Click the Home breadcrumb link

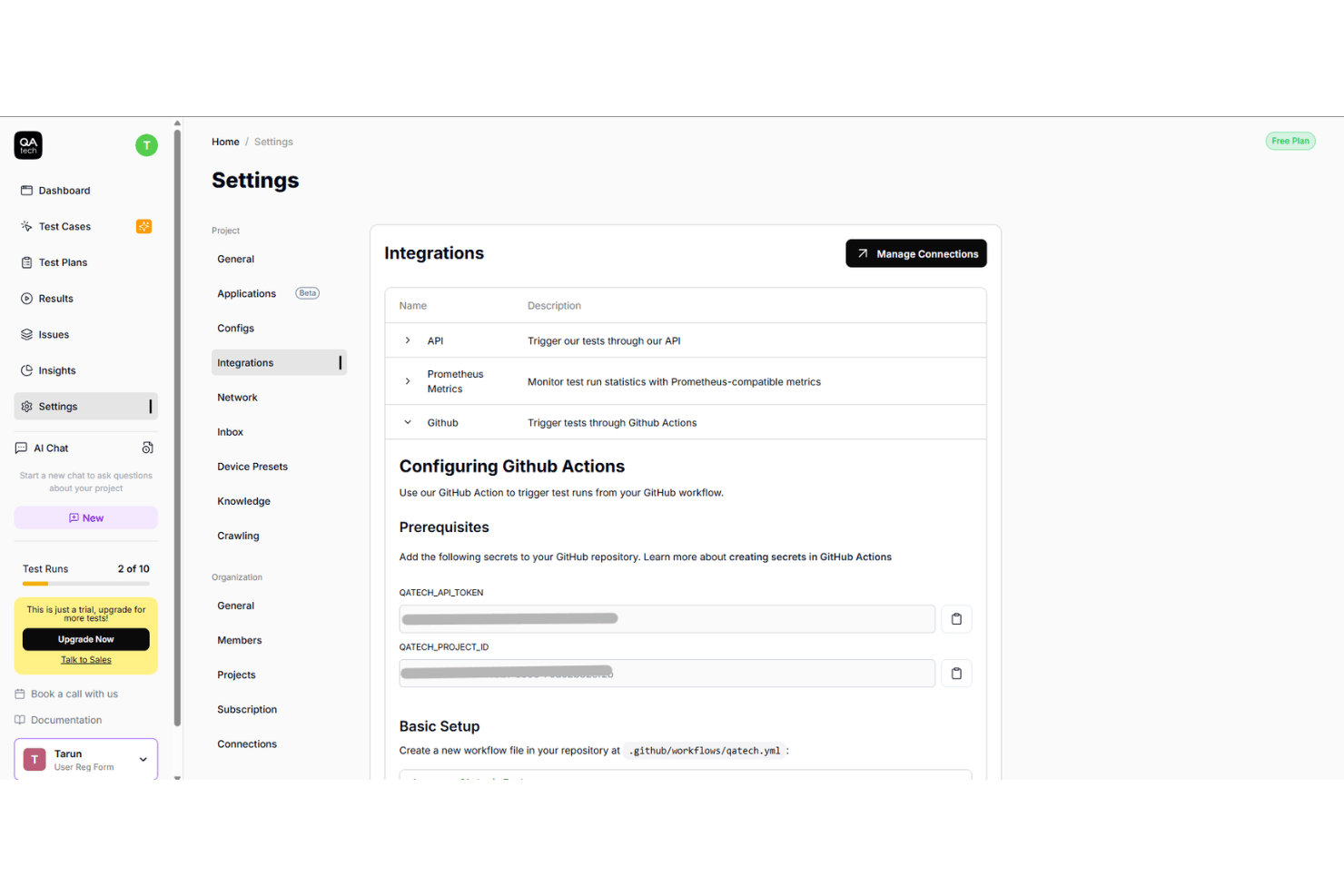[x=225, y=143]
